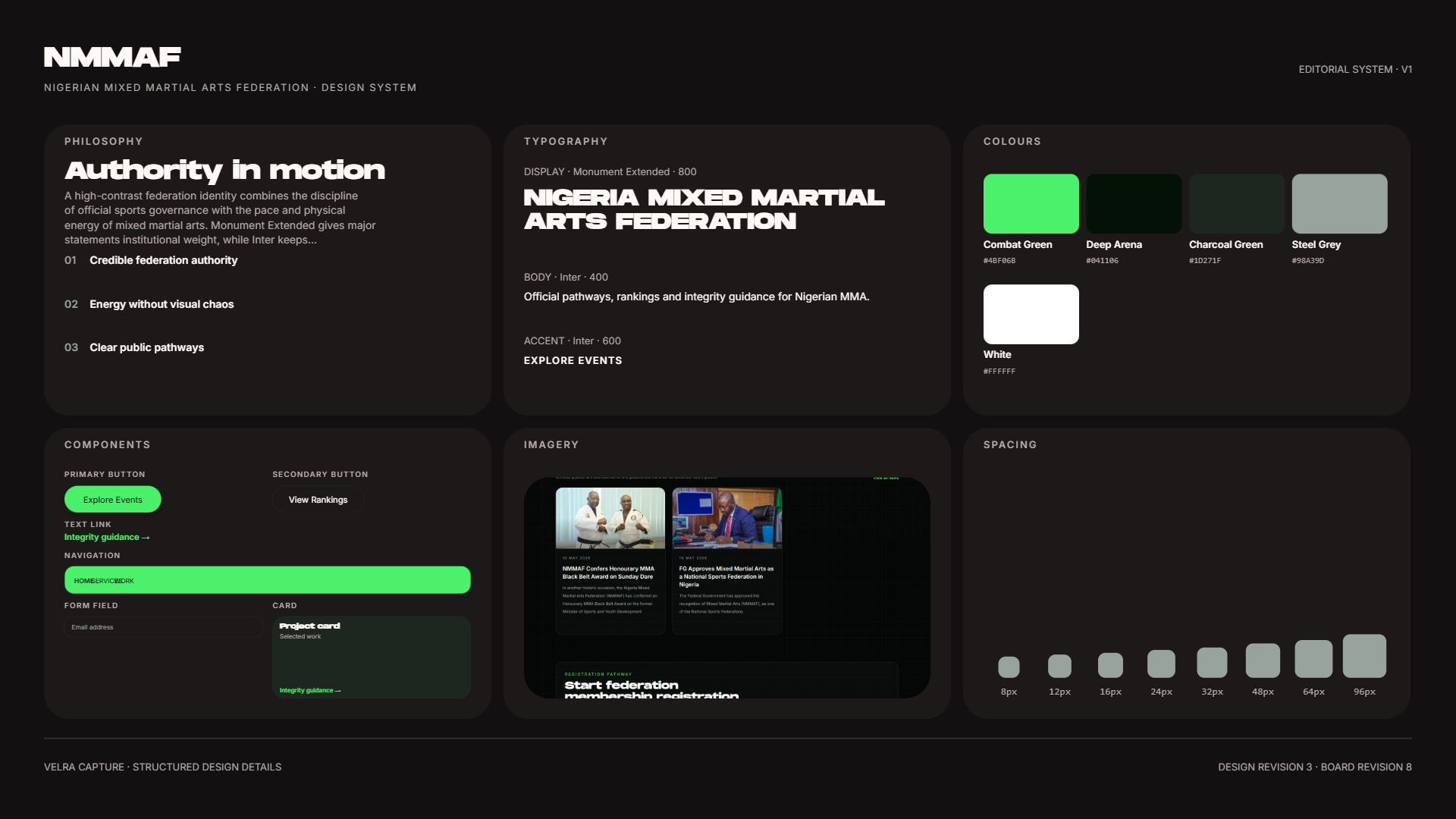Viewport: 1456px width, 819px height.
Task: Click the Nigerian Mixed Martial Arts Federation subtitle
Action: point(231,88)
